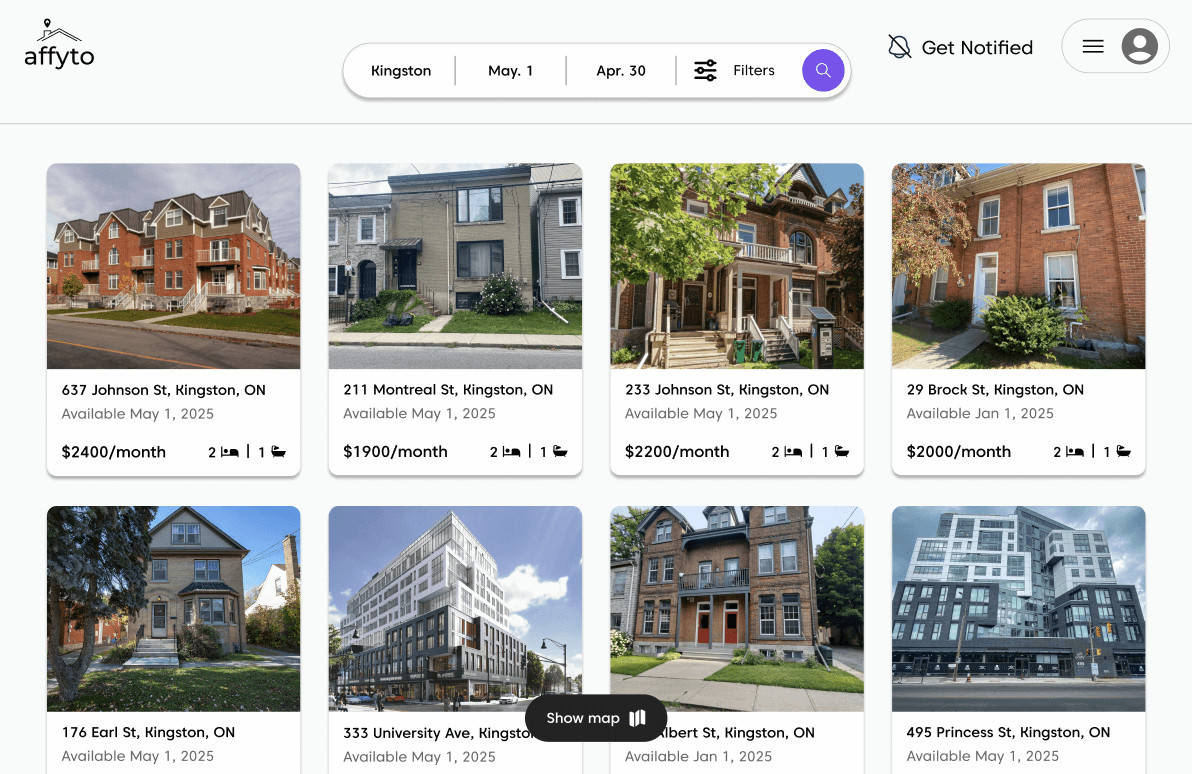The height and width of the screenshot is (774, 1192).
Task: Click Available May 1, 2025 on 176 Earl St
Action: [138, 756]
